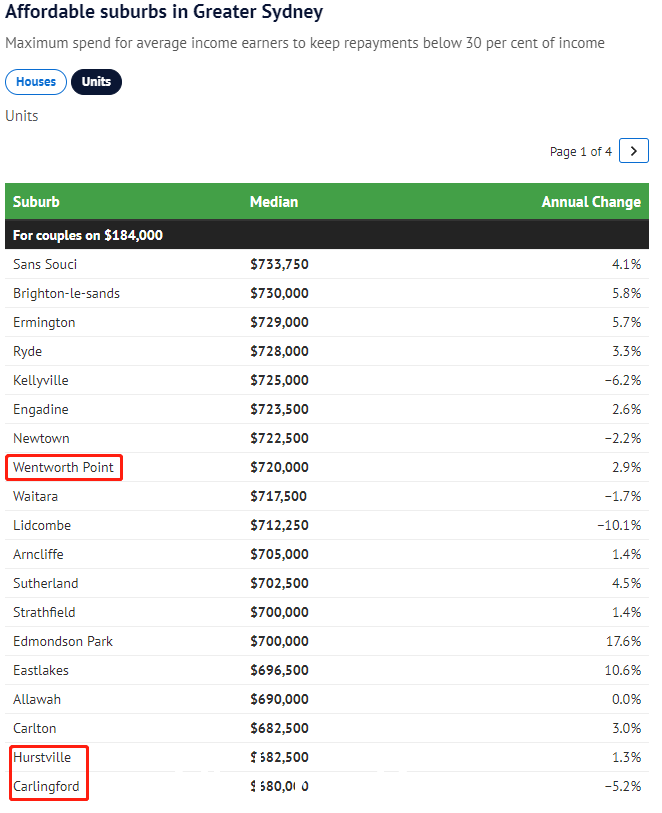Select the $696,500 median price
Image resolution: width=662 pixels, height=813 pixels.
[x=279, y=670]
